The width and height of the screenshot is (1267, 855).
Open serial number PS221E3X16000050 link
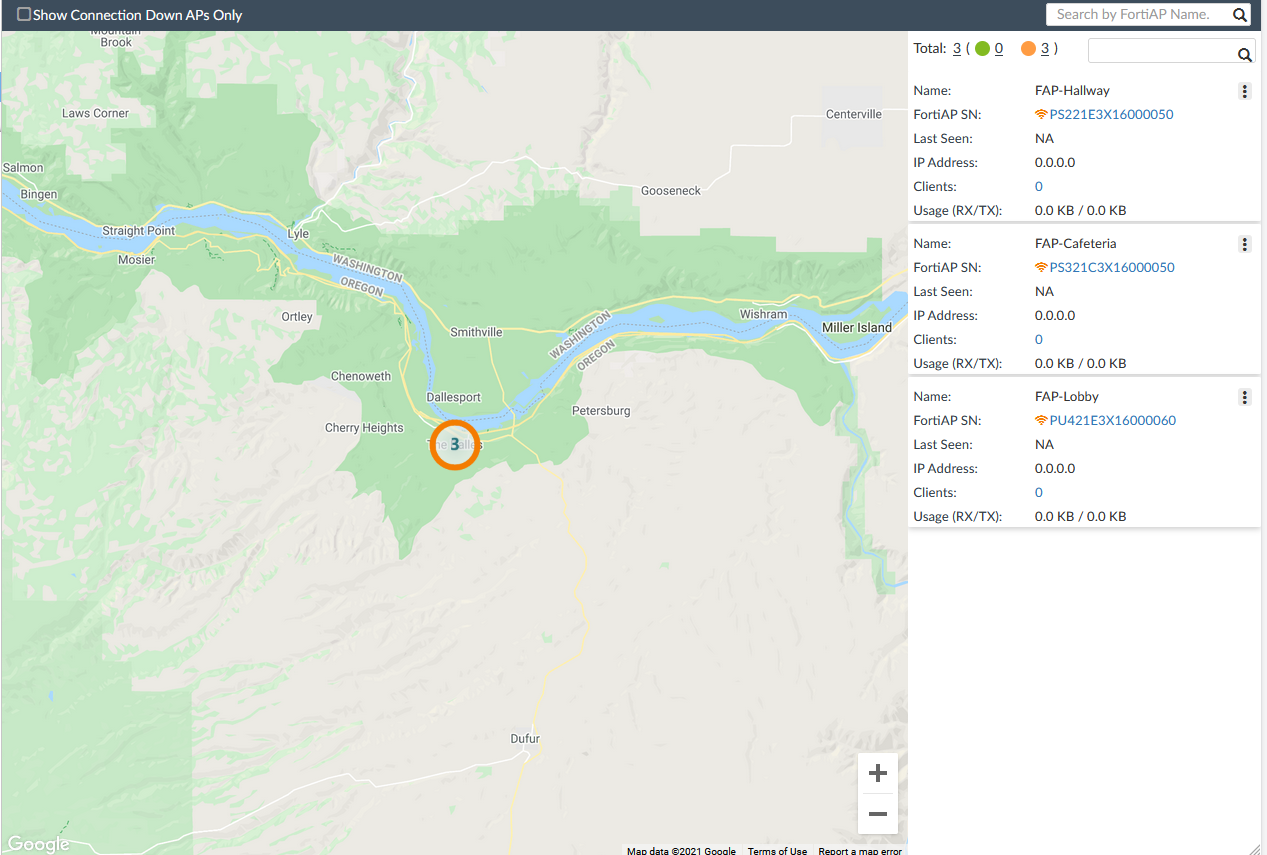click(1111, 115)
